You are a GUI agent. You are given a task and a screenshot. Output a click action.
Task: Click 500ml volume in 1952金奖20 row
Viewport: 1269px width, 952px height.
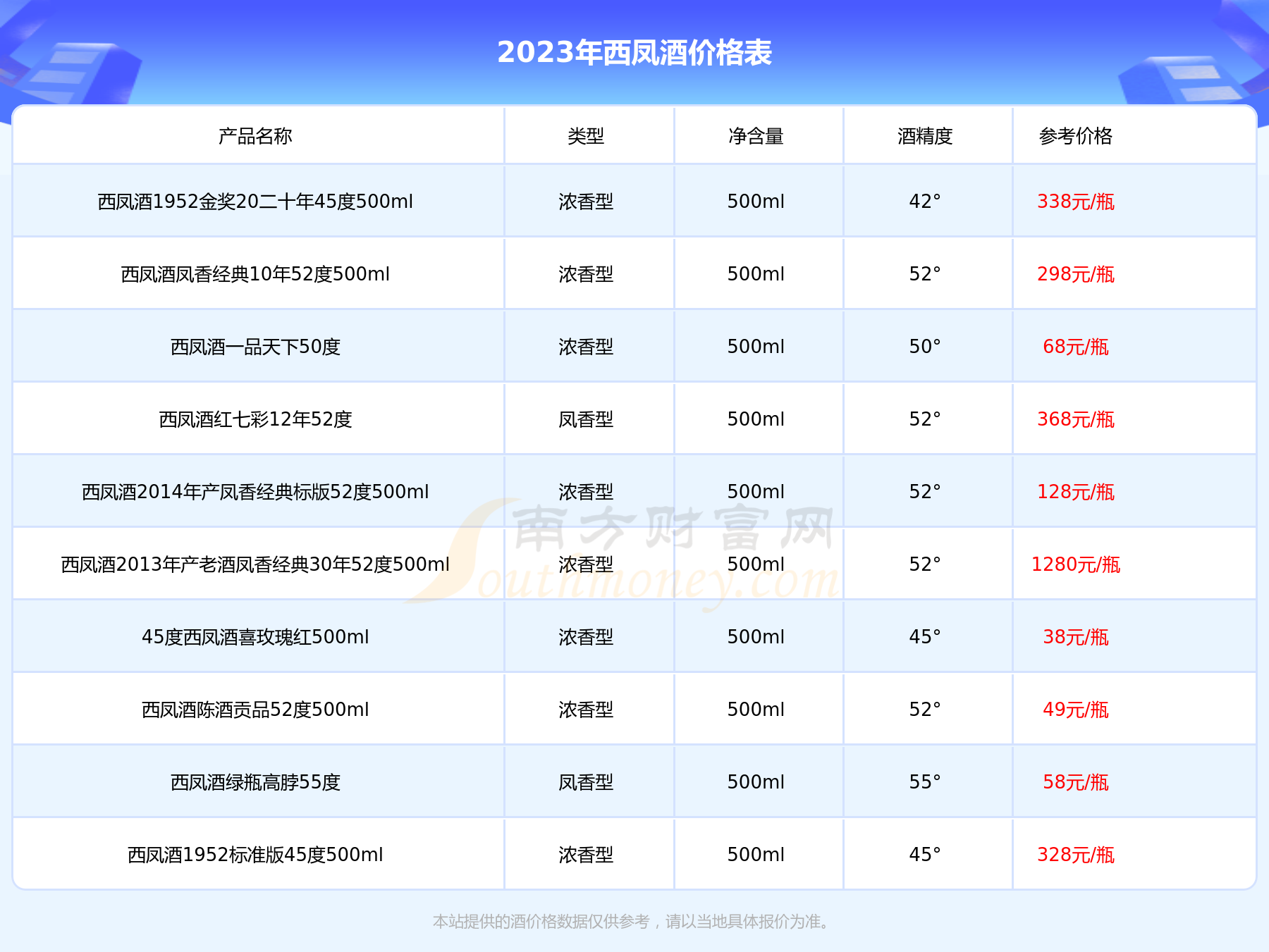tap(756, 202)
